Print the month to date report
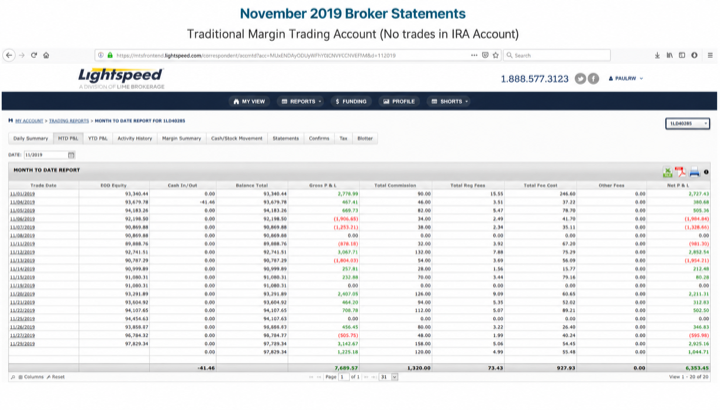Image resolution: width=720 pixels, height=410 pixels. click(694, 172)
